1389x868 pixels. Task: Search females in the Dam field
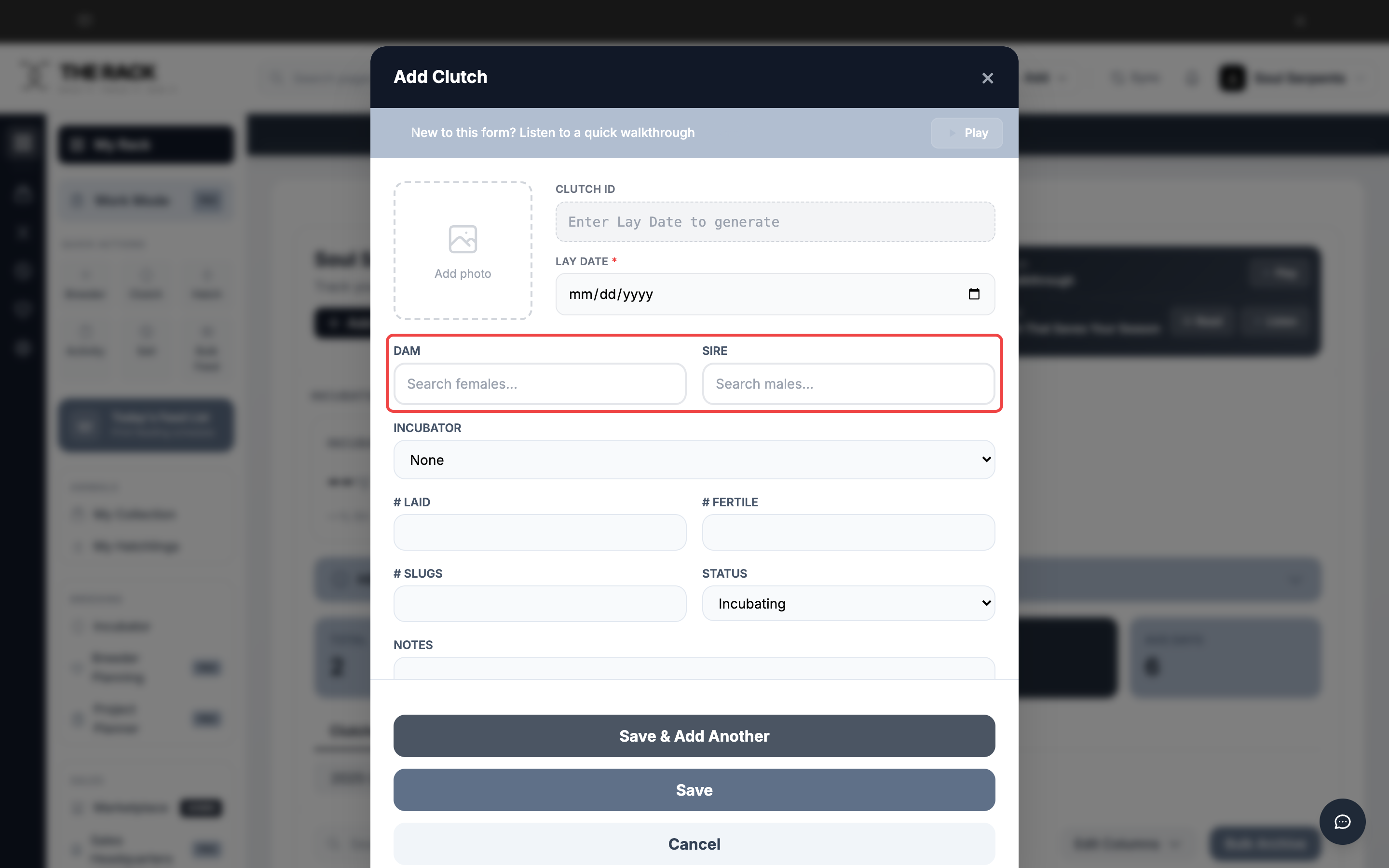[540, 383]
